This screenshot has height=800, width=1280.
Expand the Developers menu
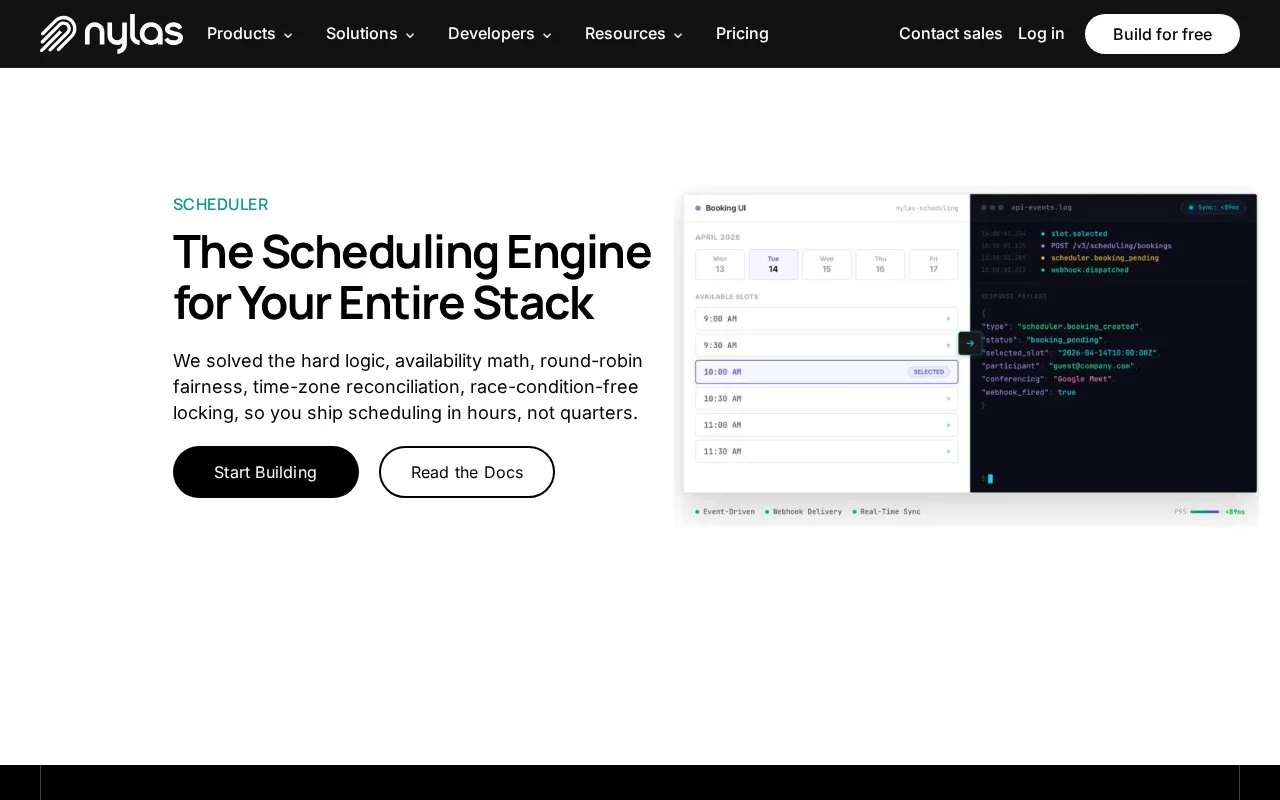pyautogui.click(x=500, y=34)
